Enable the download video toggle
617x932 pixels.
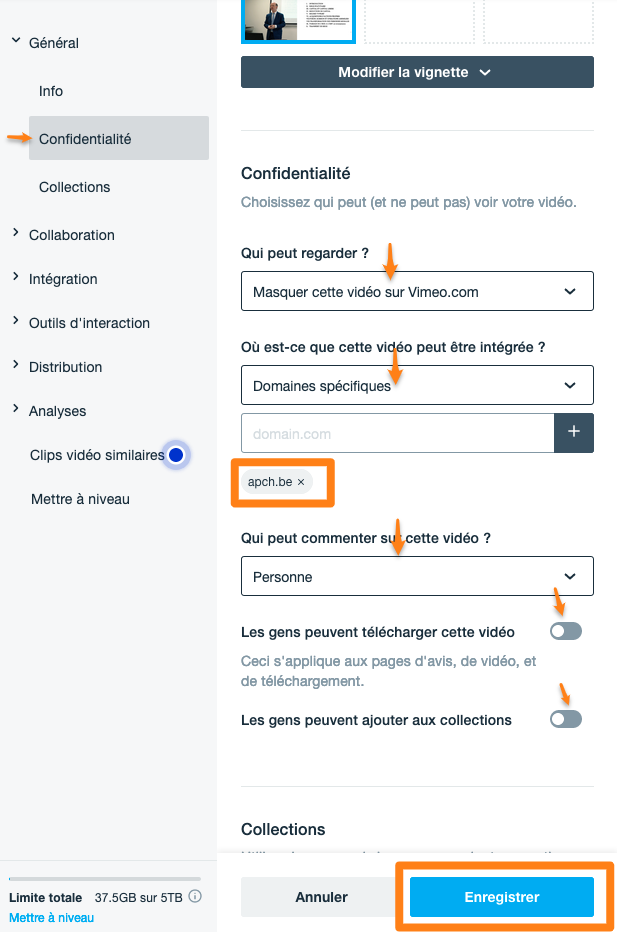click(565, 631)
